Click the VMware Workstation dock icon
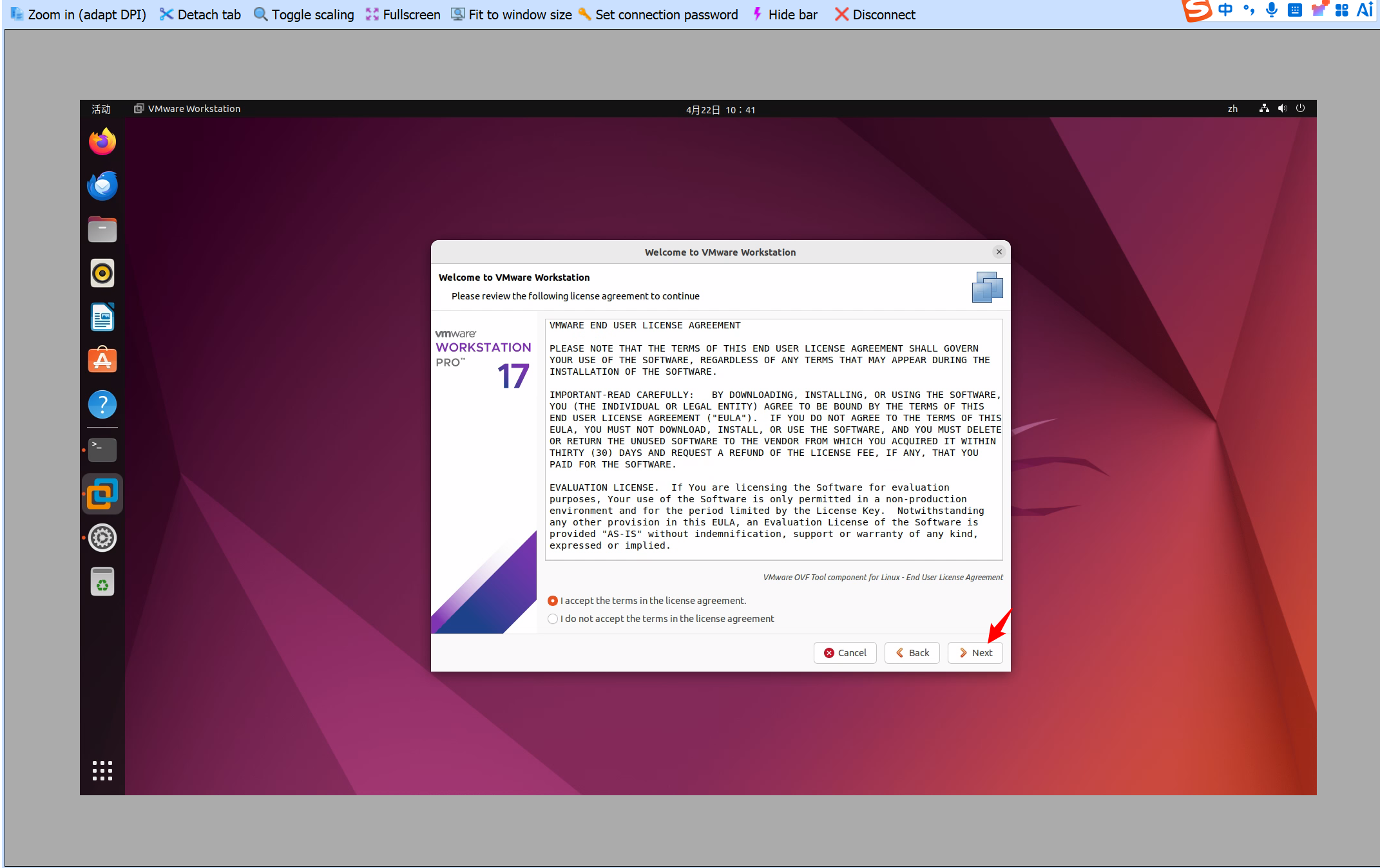1380x868 pixels. (x=102, y=494)
